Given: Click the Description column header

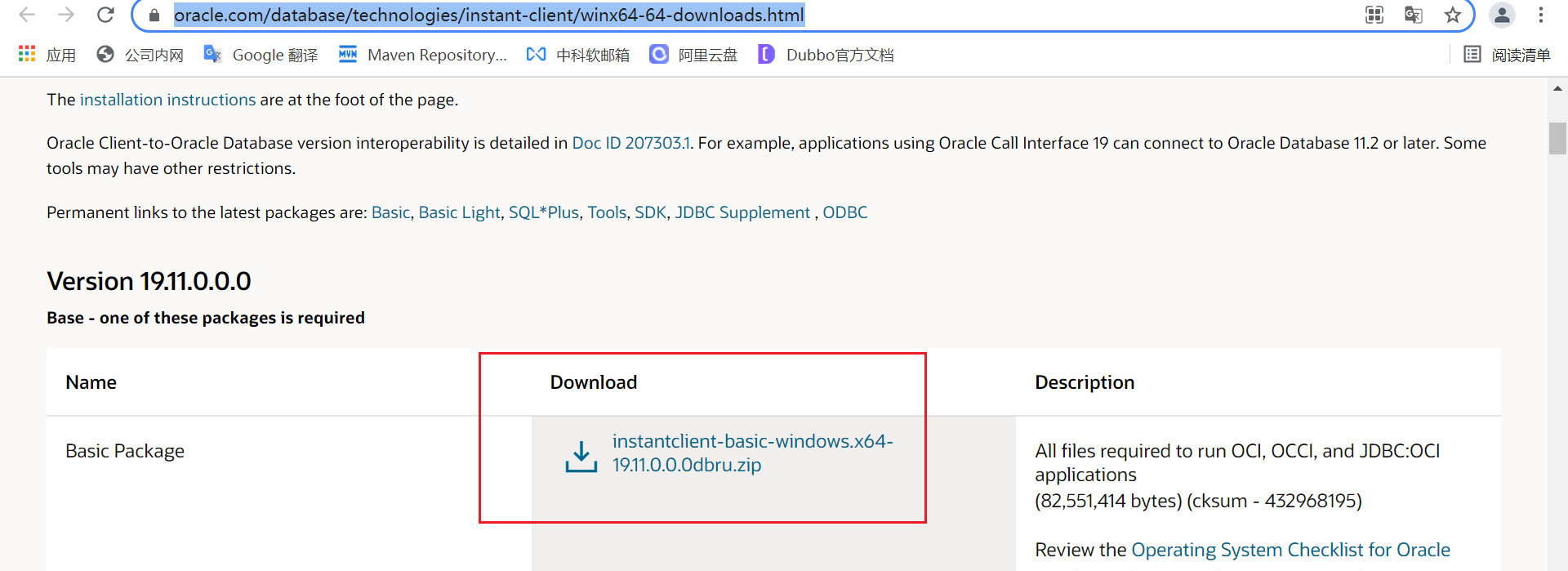Looking at the screenshot, I should coord(1085,382).
